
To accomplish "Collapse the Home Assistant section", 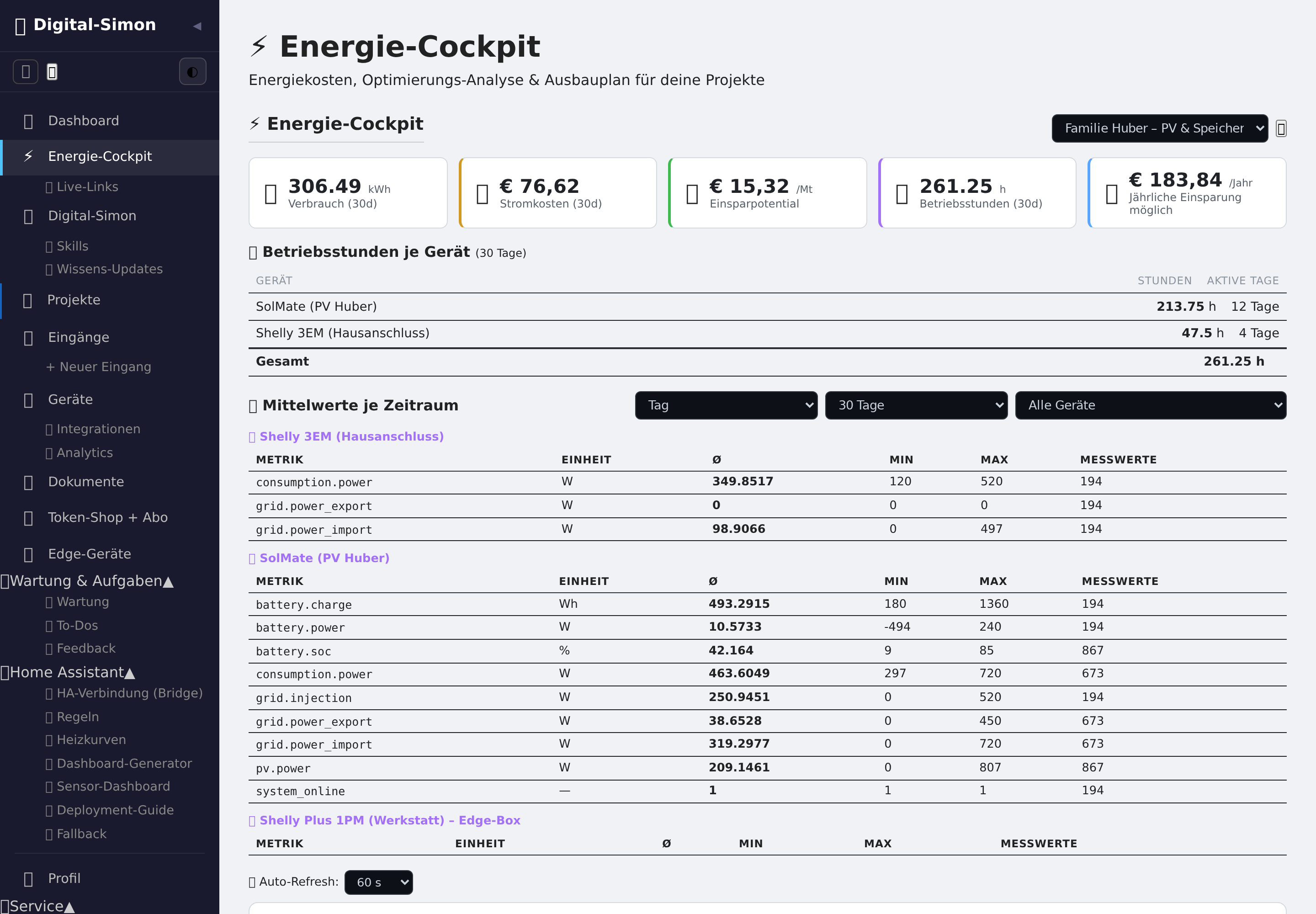I will (68, 672).
